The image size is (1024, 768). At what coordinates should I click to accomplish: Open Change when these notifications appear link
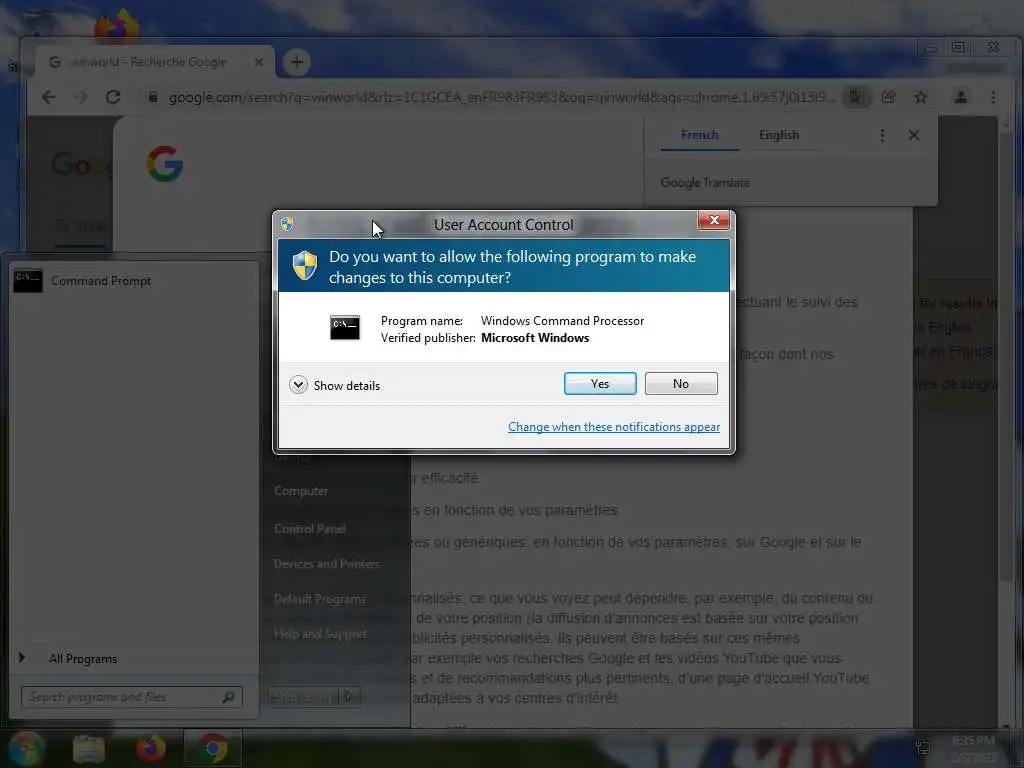click(614, 426)
